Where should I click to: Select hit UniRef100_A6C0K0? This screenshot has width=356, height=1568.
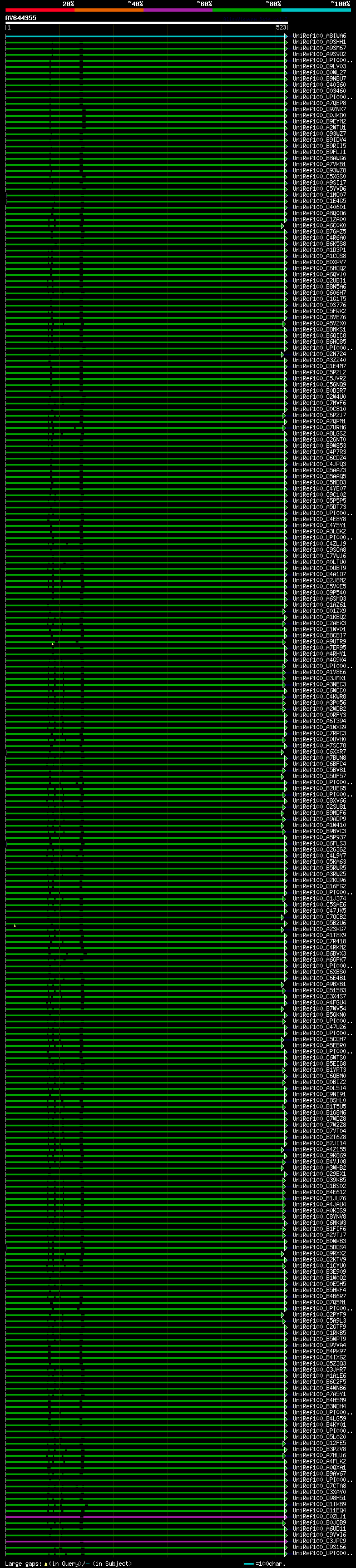[x=319, y=226]
